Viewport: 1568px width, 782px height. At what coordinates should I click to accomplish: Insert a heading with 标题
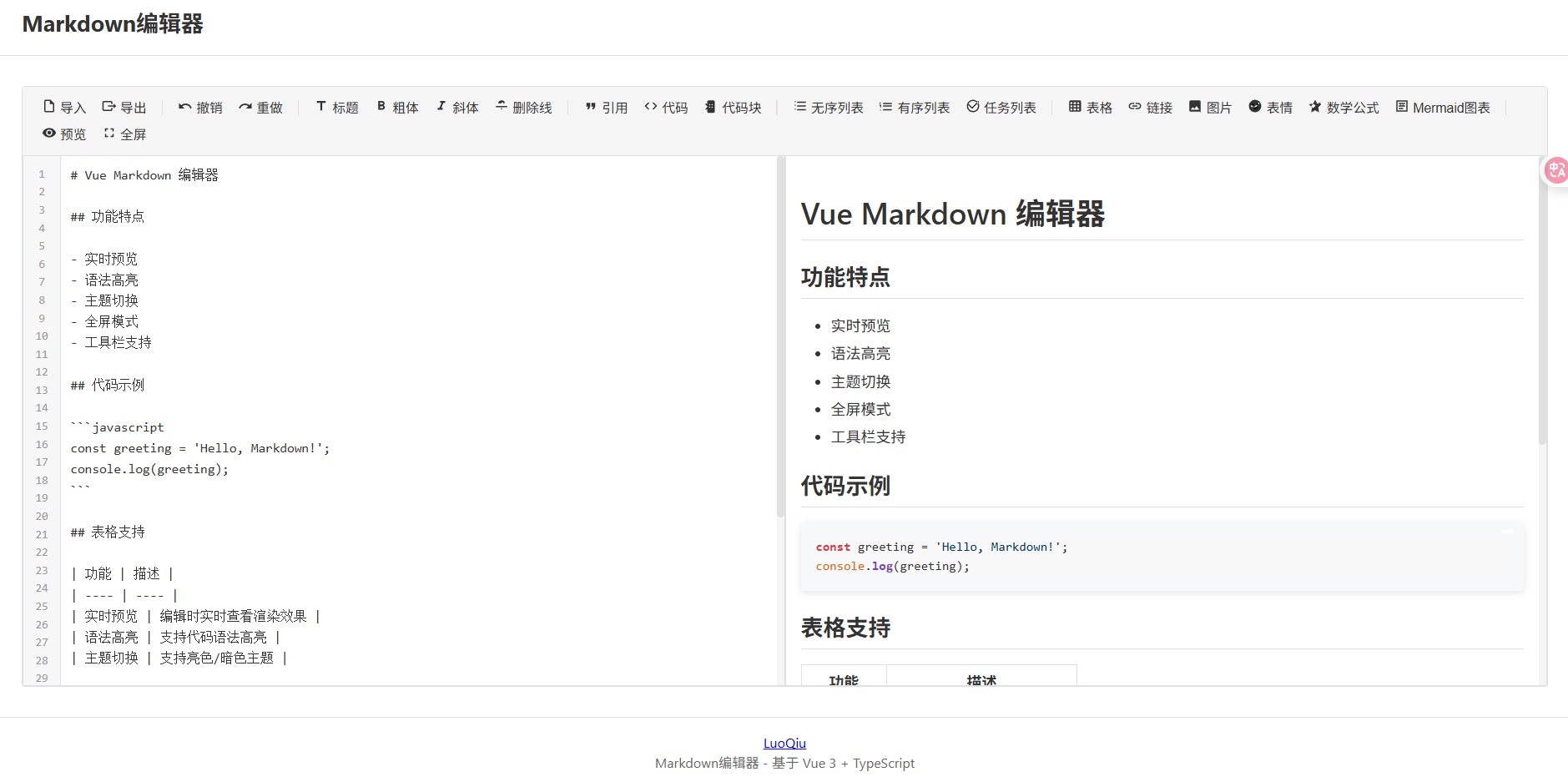[x=337, y=108]
